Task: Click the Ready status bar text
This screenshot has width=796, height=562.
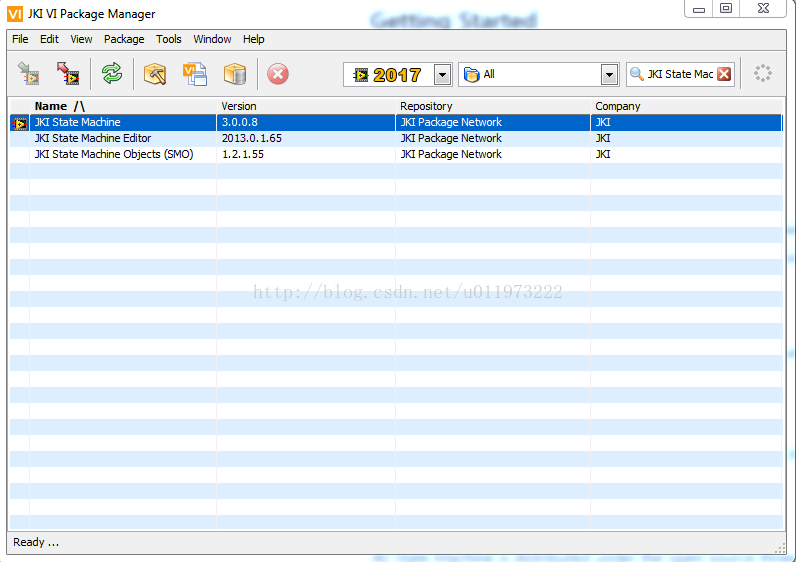Action: pyautogui.click(x=36, y=542)
